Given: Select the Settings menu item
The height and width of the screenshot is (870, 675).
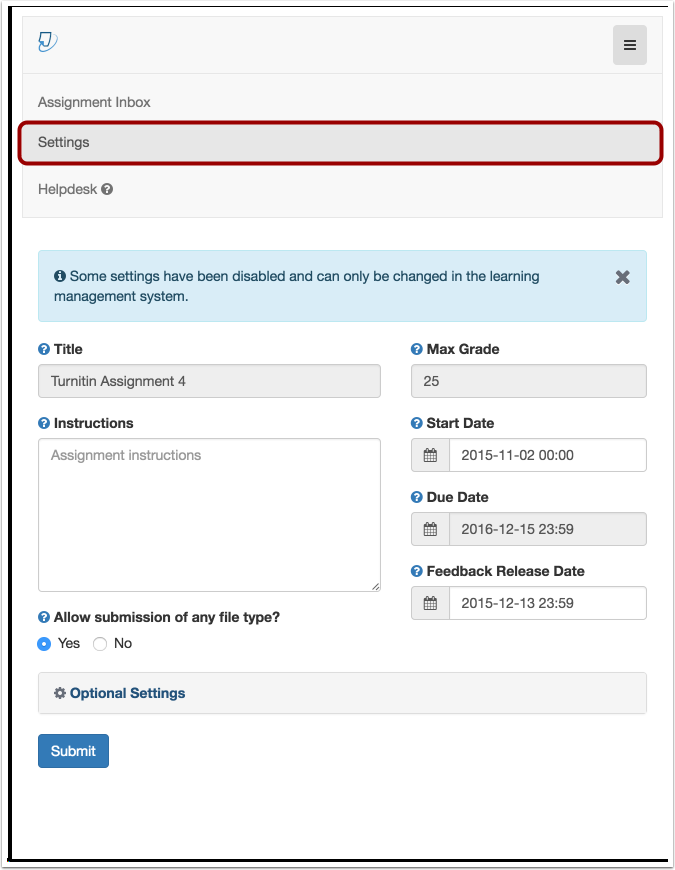Looking at the screenshot, I should pyautogui.click(x=341, y=143).
